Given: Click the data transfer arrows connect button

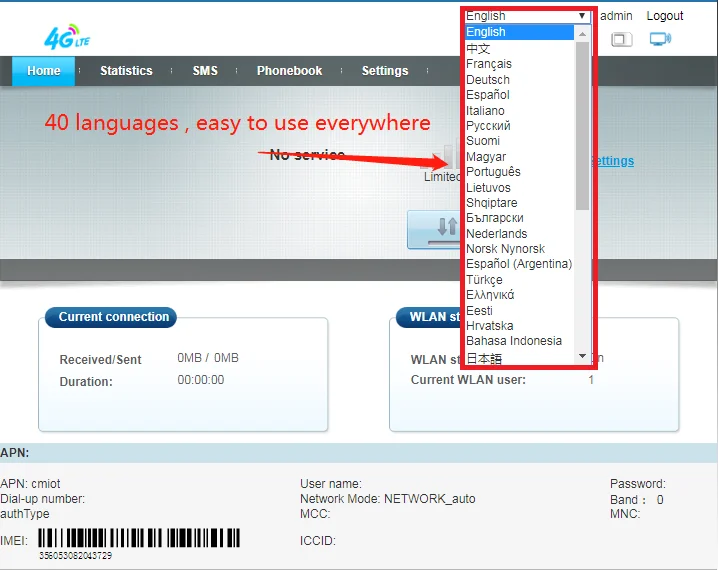Looking at the screenshot, I should 434,229.
